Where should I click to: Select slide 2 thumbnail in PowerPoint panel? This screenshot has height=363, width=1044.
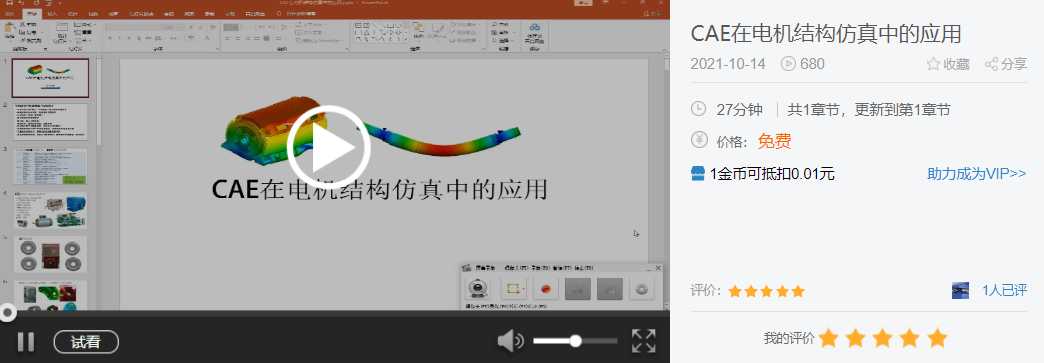(x=51, y=122)
